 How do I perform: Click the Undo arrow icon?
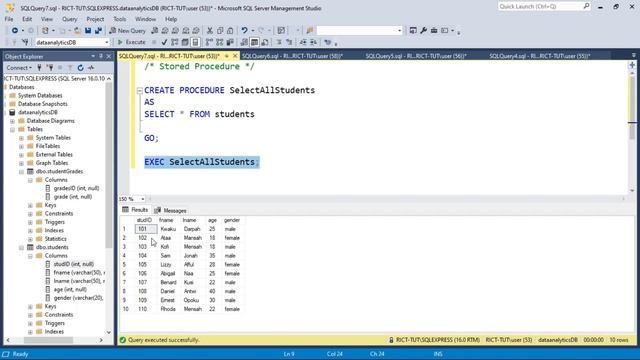point(244,31)
